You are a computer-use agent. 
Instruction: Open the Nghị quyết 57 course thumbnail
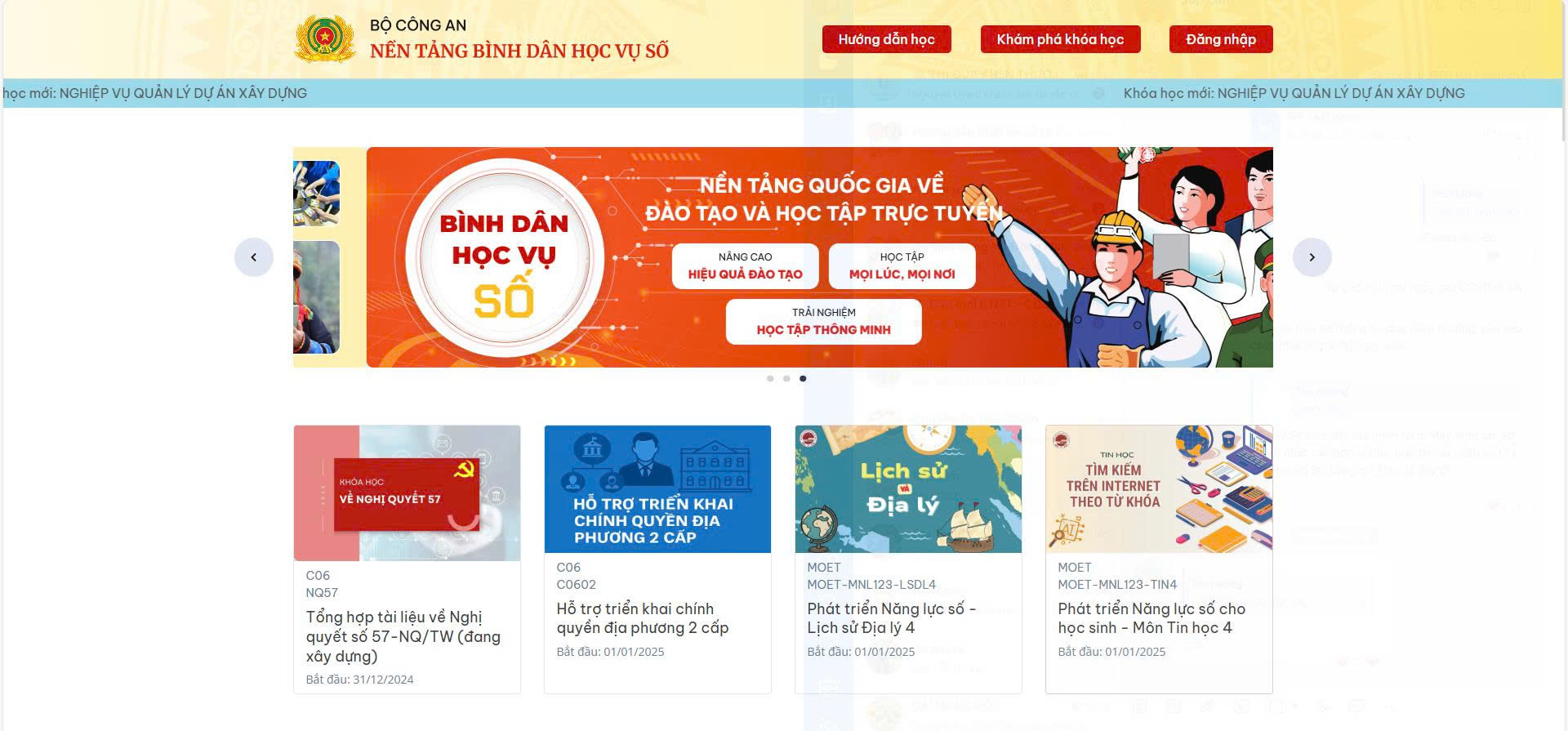pyautogui.click(x=407, y=493)
